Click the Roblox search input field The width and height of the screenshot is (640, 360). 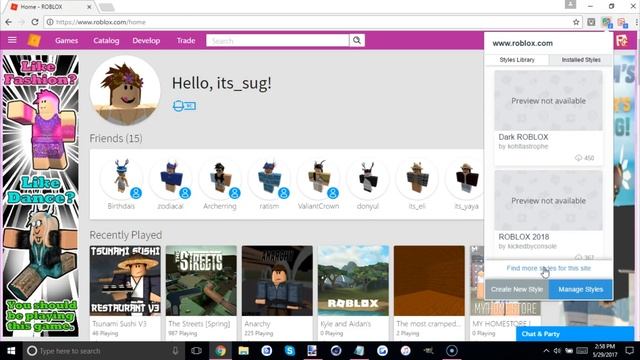[x=278, y=40]
